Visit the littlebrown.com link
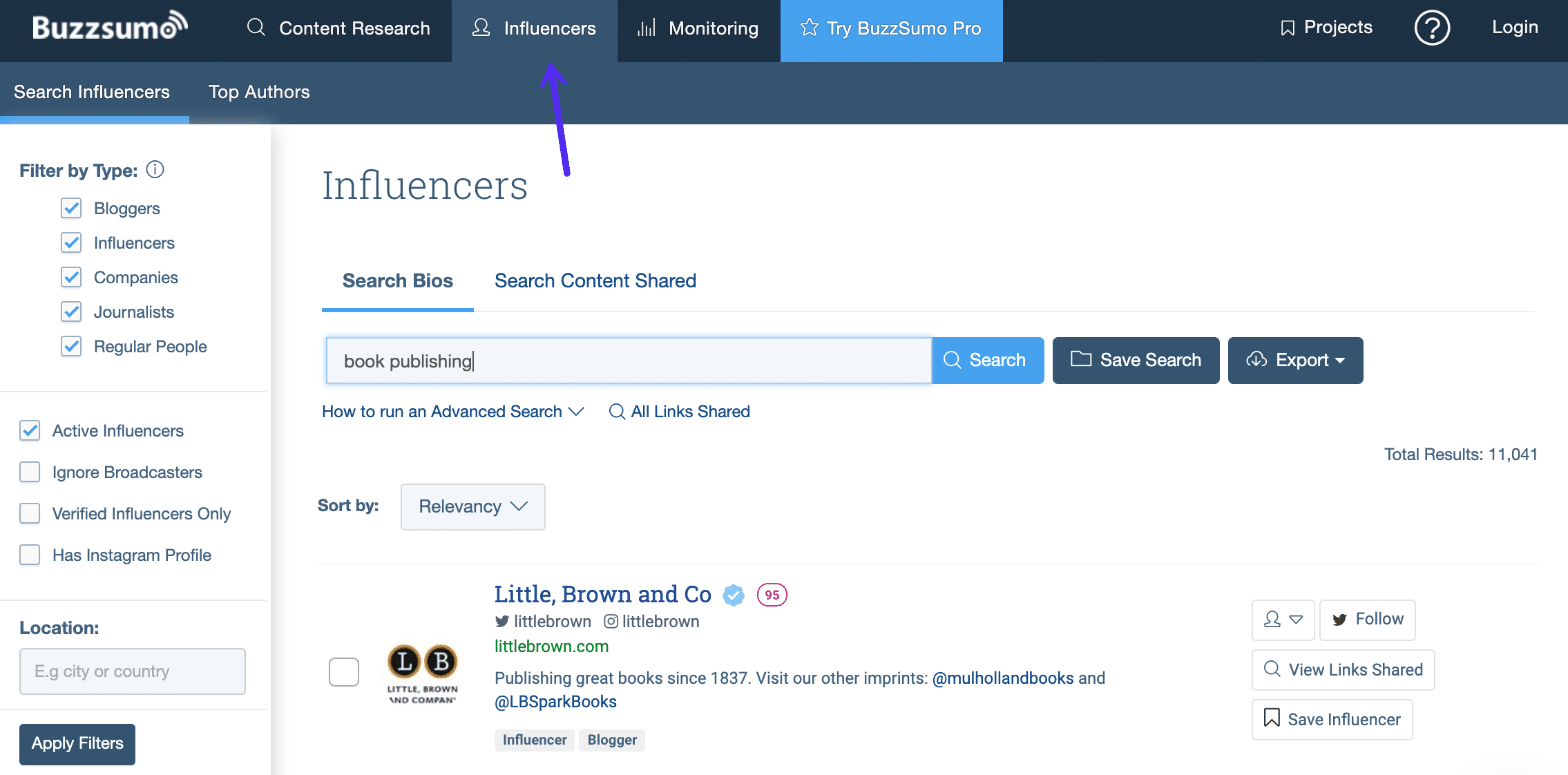 click(551, 647)
